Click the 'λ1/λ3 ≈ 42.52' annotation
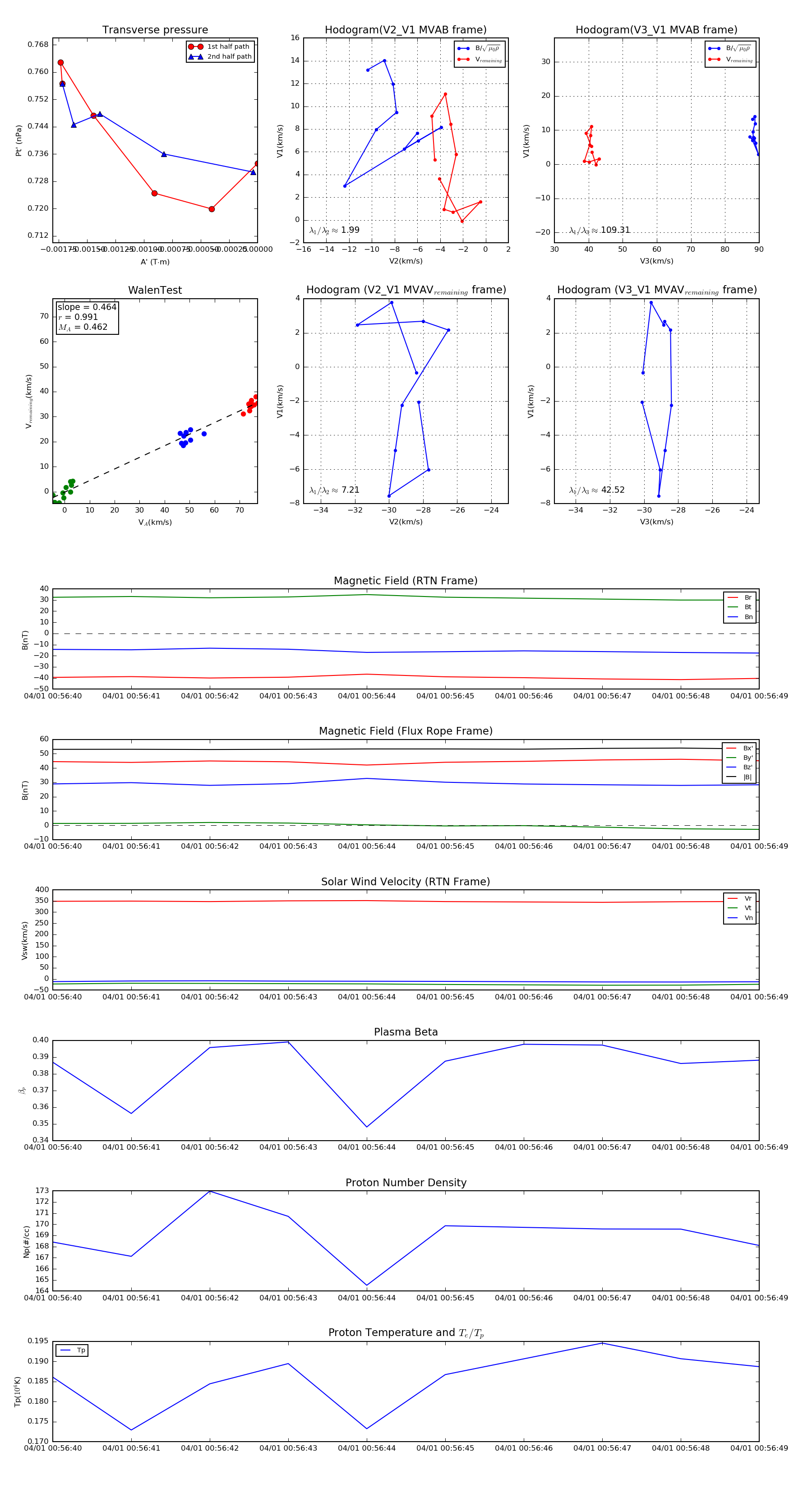Screen dimensions: 812x1489 coord(597,490)
